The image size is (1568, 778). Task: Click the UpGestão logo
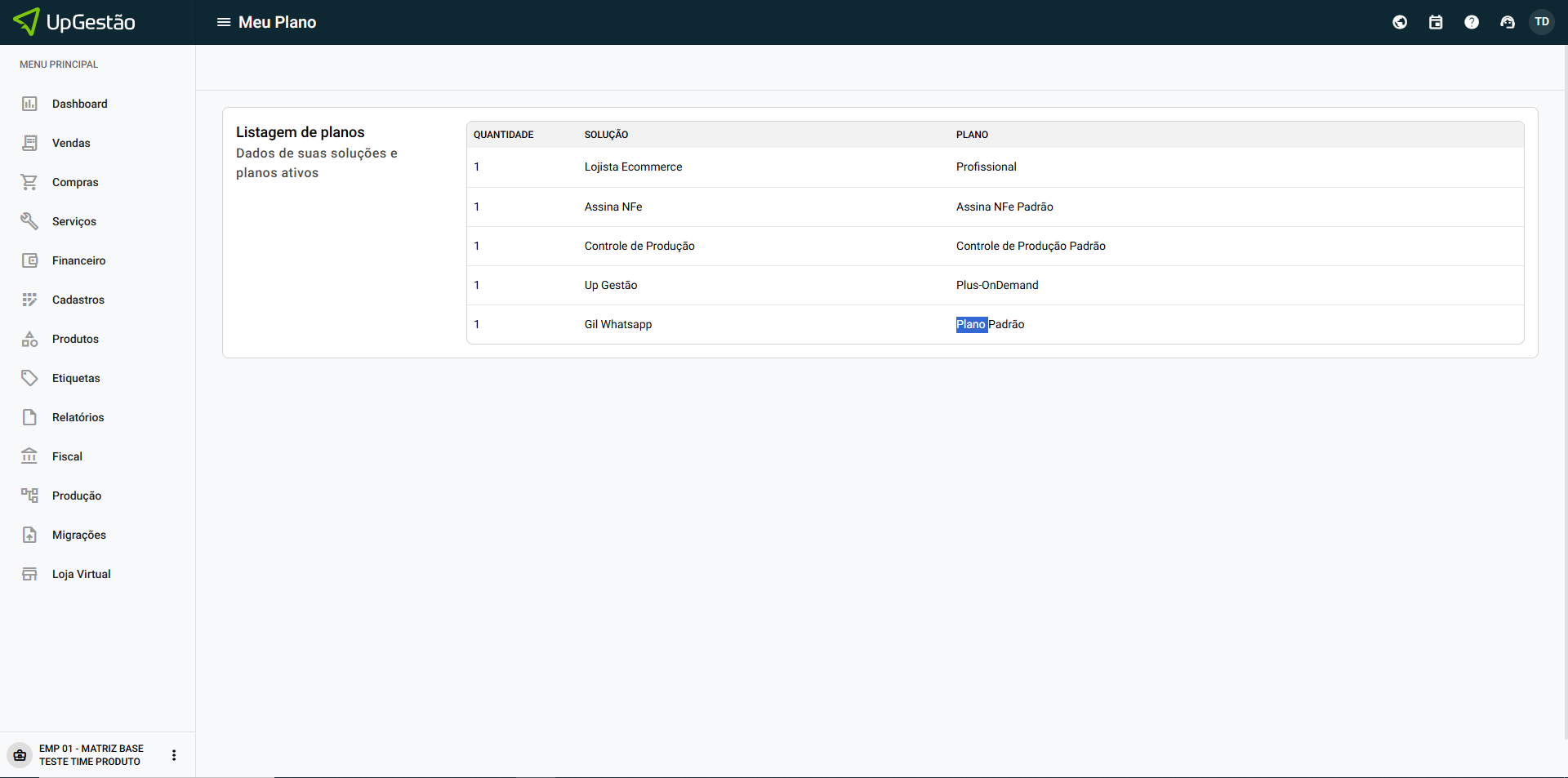pyautogui.click(x=74, y=22)
